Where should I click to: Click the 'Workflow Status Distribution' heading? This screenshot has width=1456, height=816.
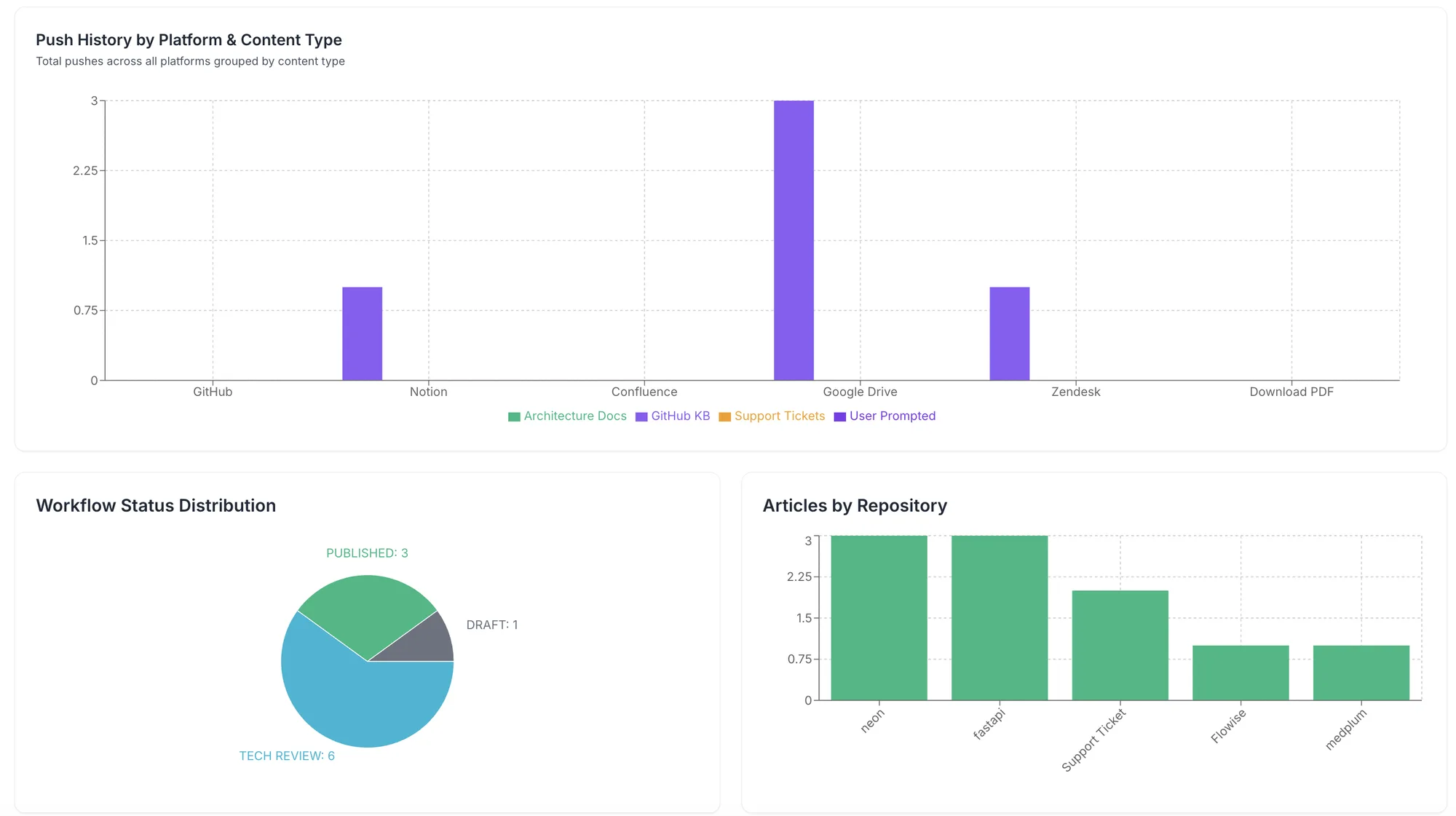tap(156, 506)
